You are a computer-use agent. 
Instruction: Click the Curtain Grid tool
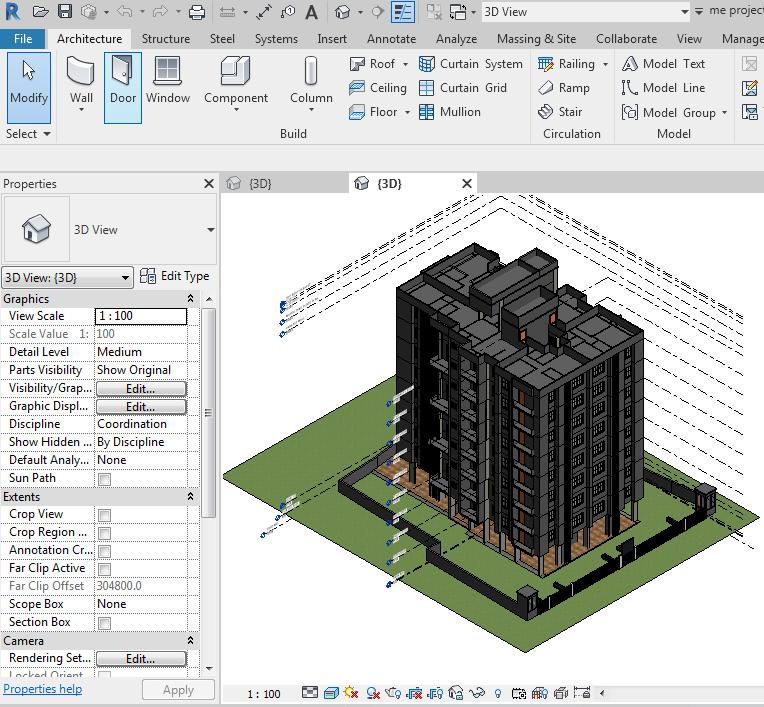pyautogui.click(x=463, y=88)
